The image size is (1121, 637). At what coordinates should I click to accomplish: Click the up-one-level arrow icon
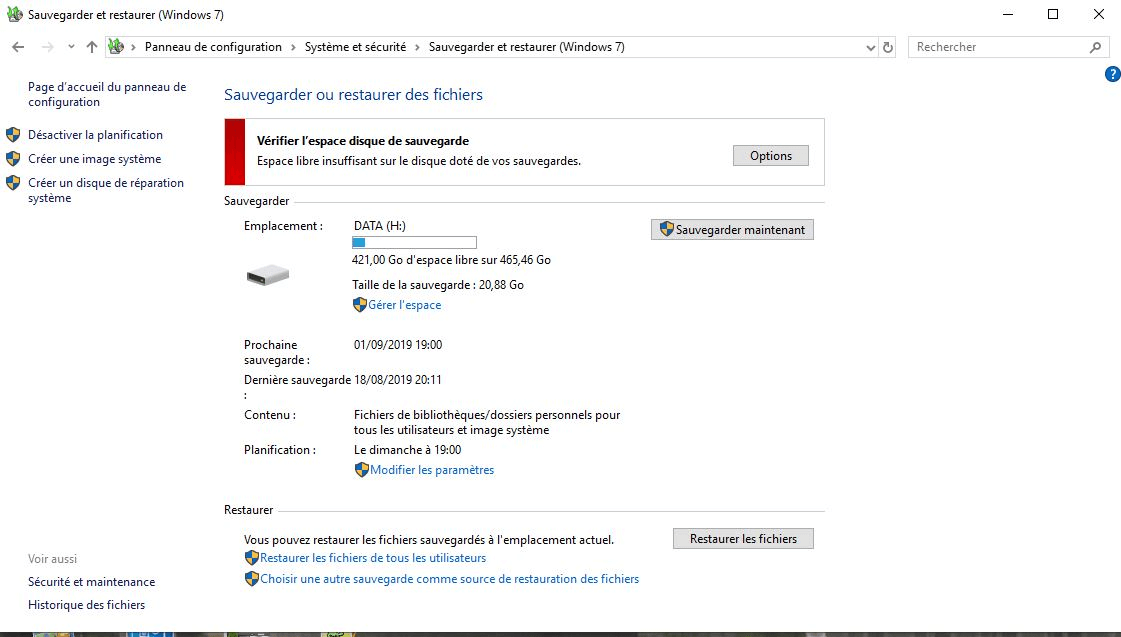[x=91, y=46]
